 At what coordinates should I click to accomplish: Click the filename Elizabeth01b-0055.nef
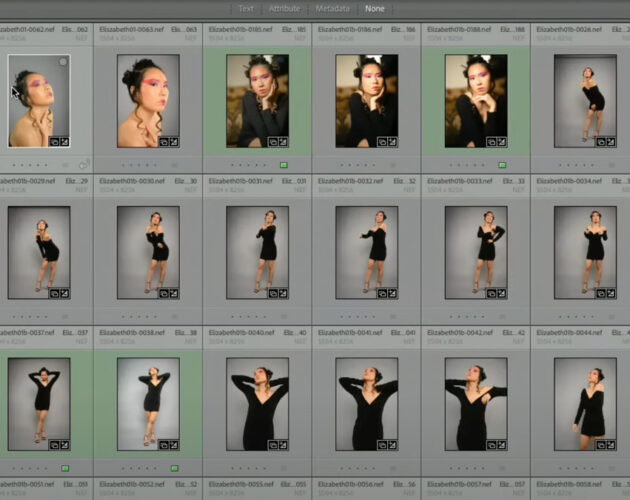point(241,484)
